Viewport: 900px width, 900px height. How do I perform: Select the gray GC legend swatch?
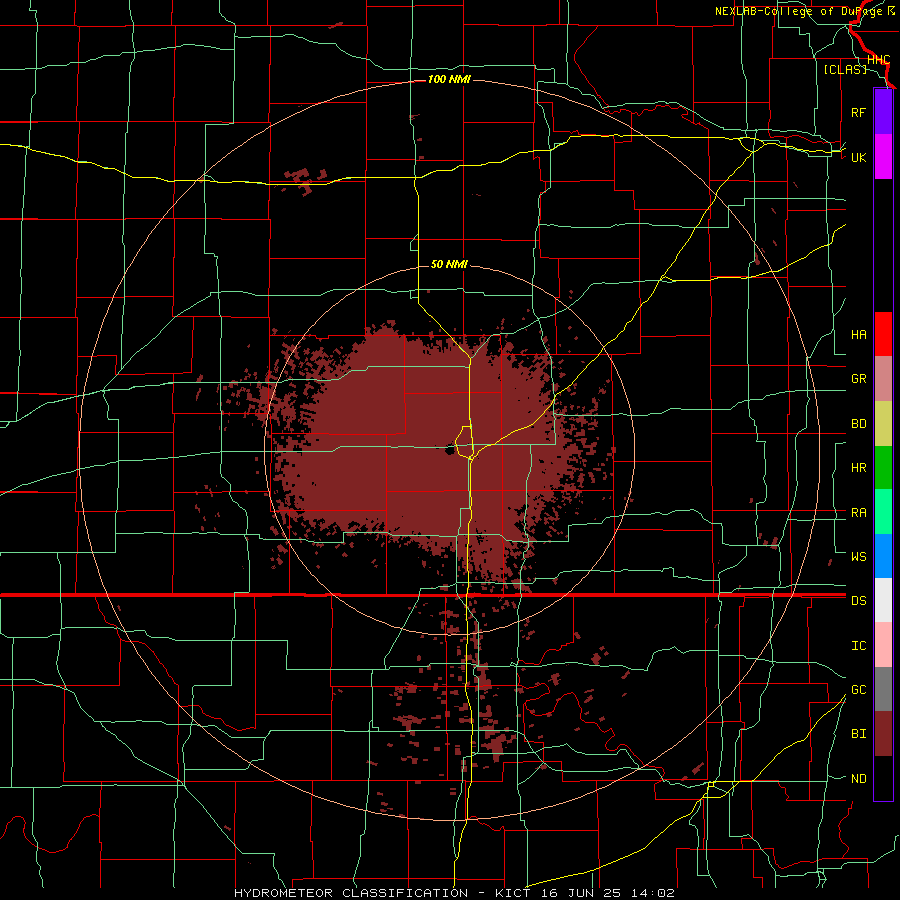click(883, 689)
